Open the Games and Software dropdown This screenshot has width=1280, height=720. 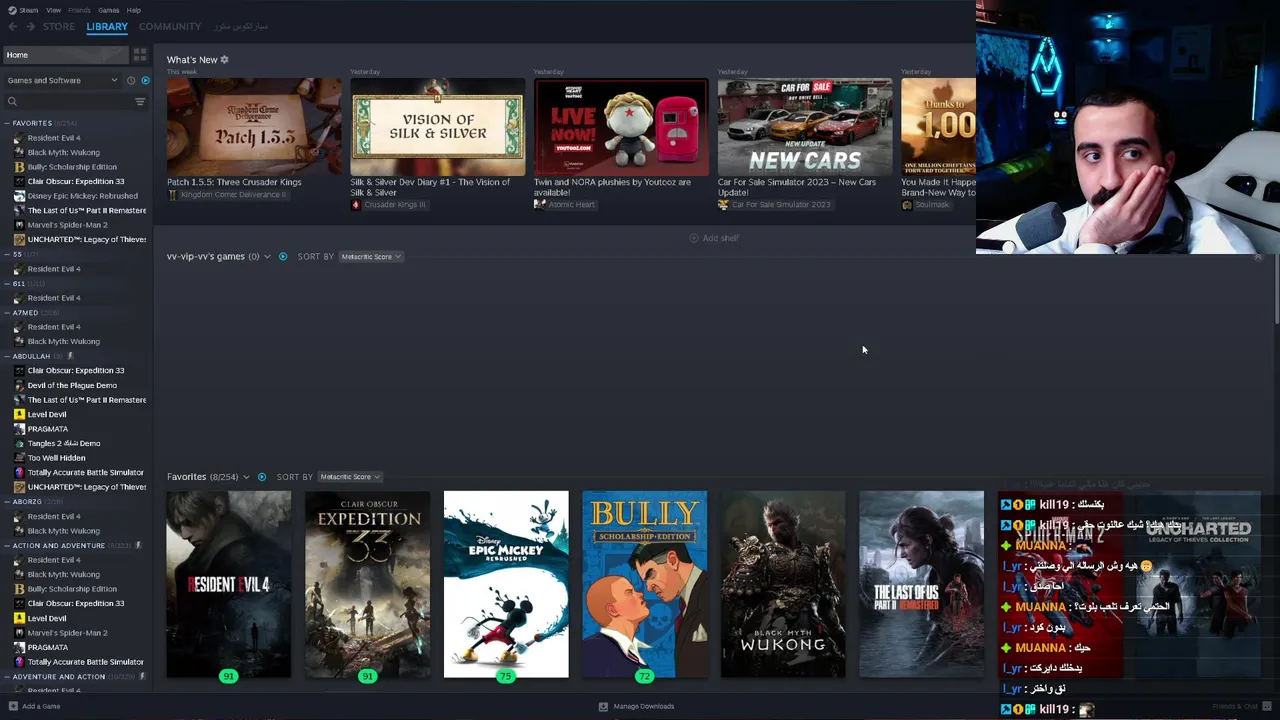(x=62, y=80)
